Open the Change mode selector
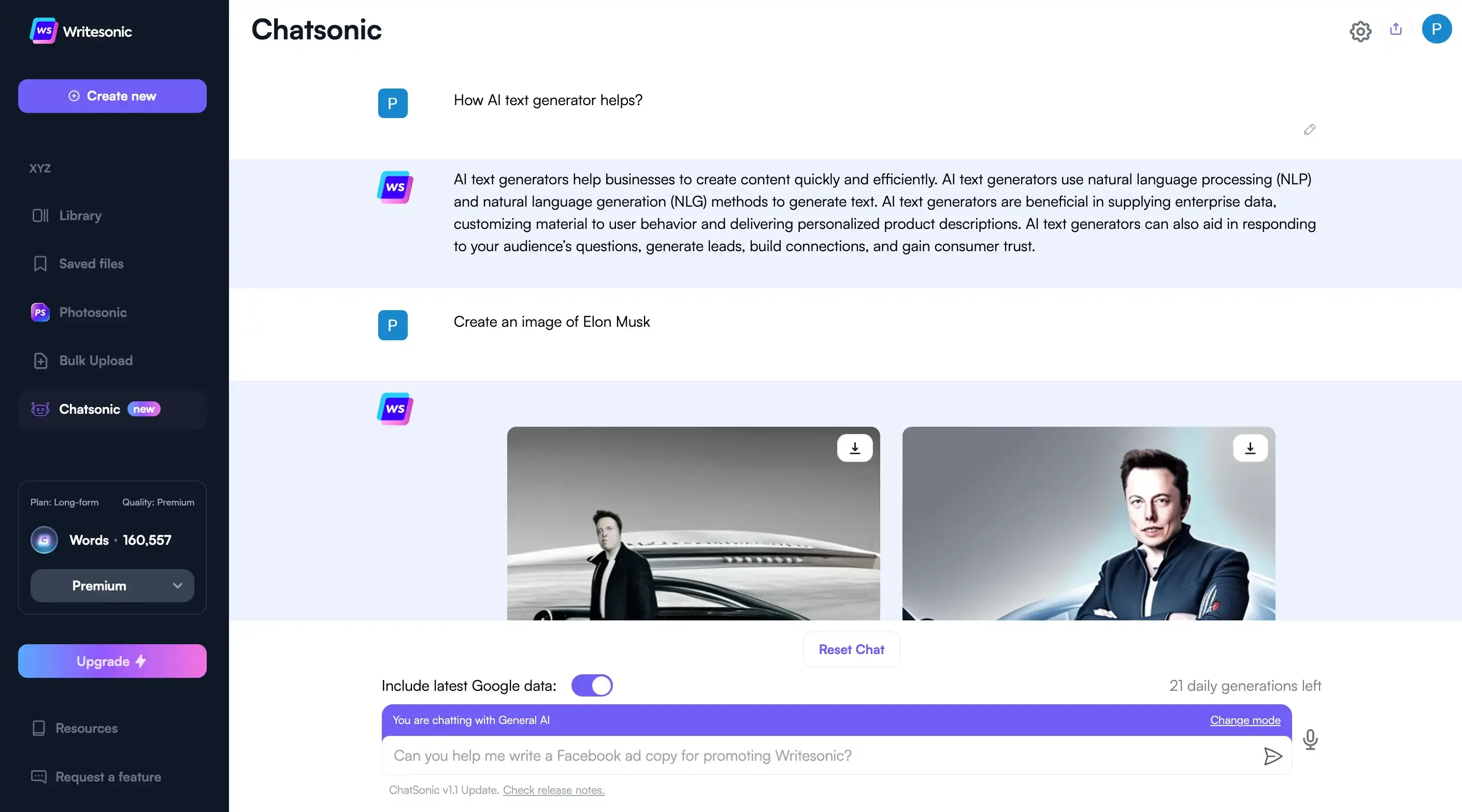Viewport: 1462px width, 812px height. coord(1244,720)
